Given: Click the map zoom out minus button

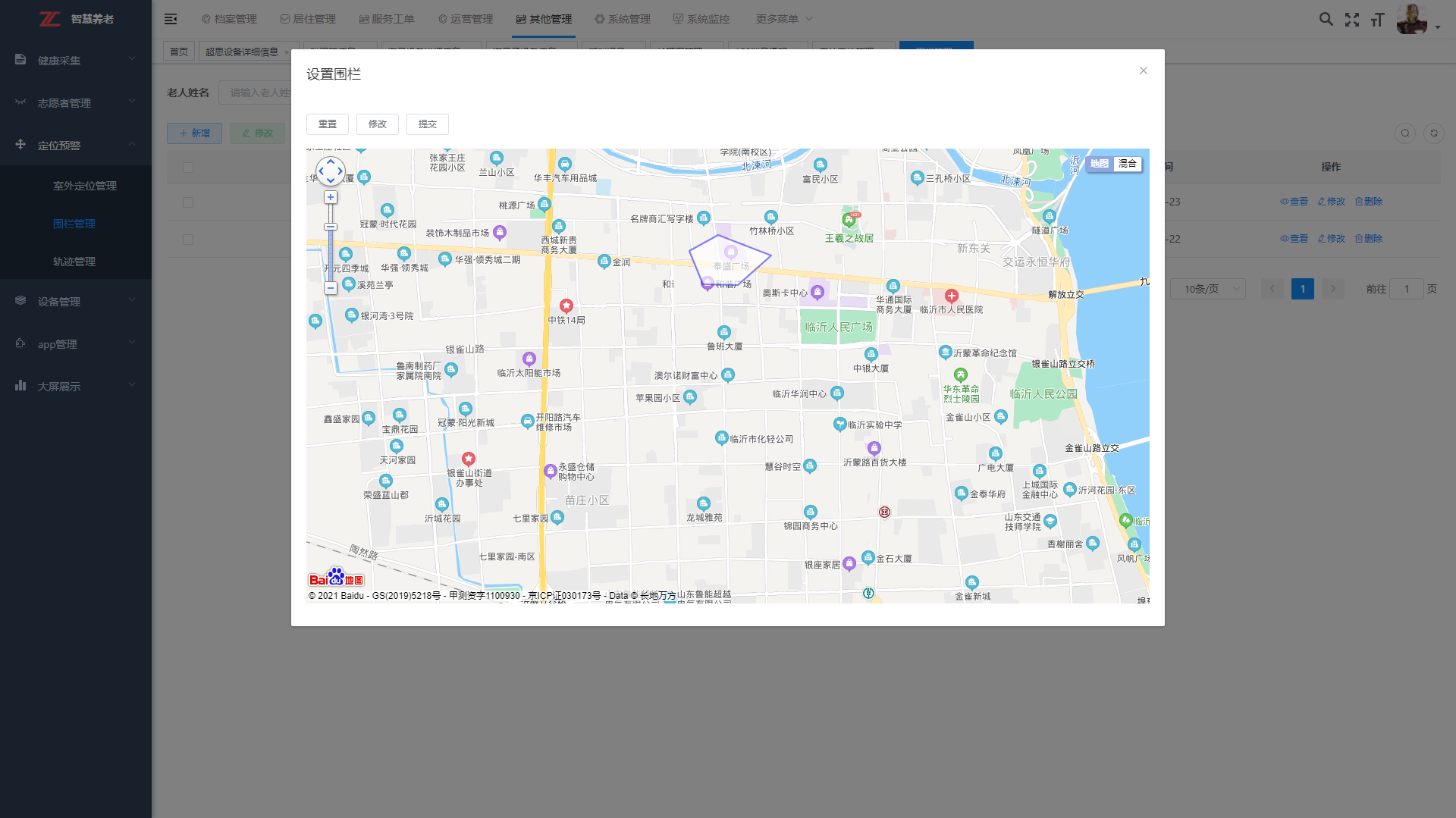Looking at the screenshot, I should pyautogui.click(x=331, y=288).
